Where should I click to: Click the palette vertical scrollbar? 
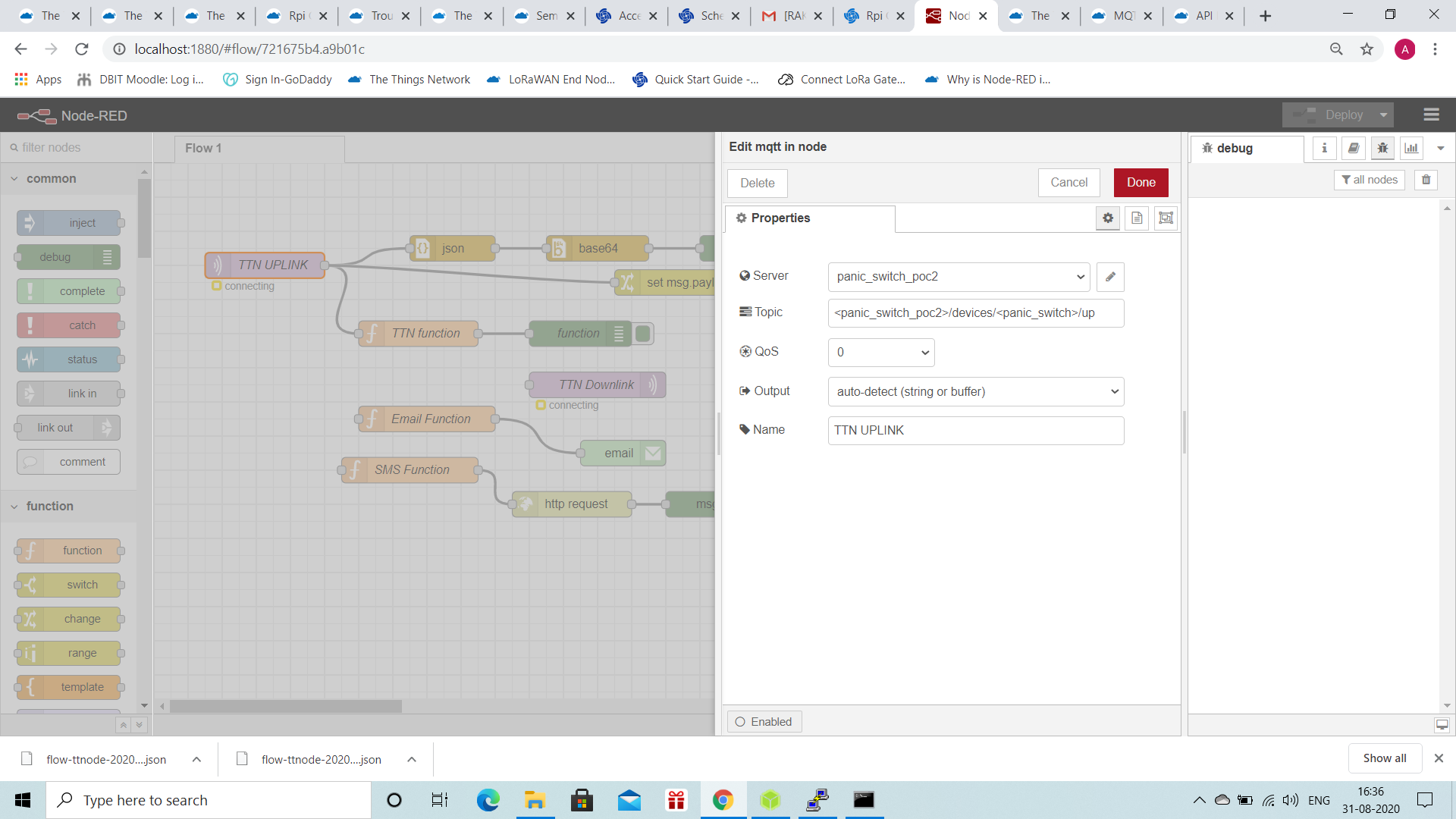144,218
